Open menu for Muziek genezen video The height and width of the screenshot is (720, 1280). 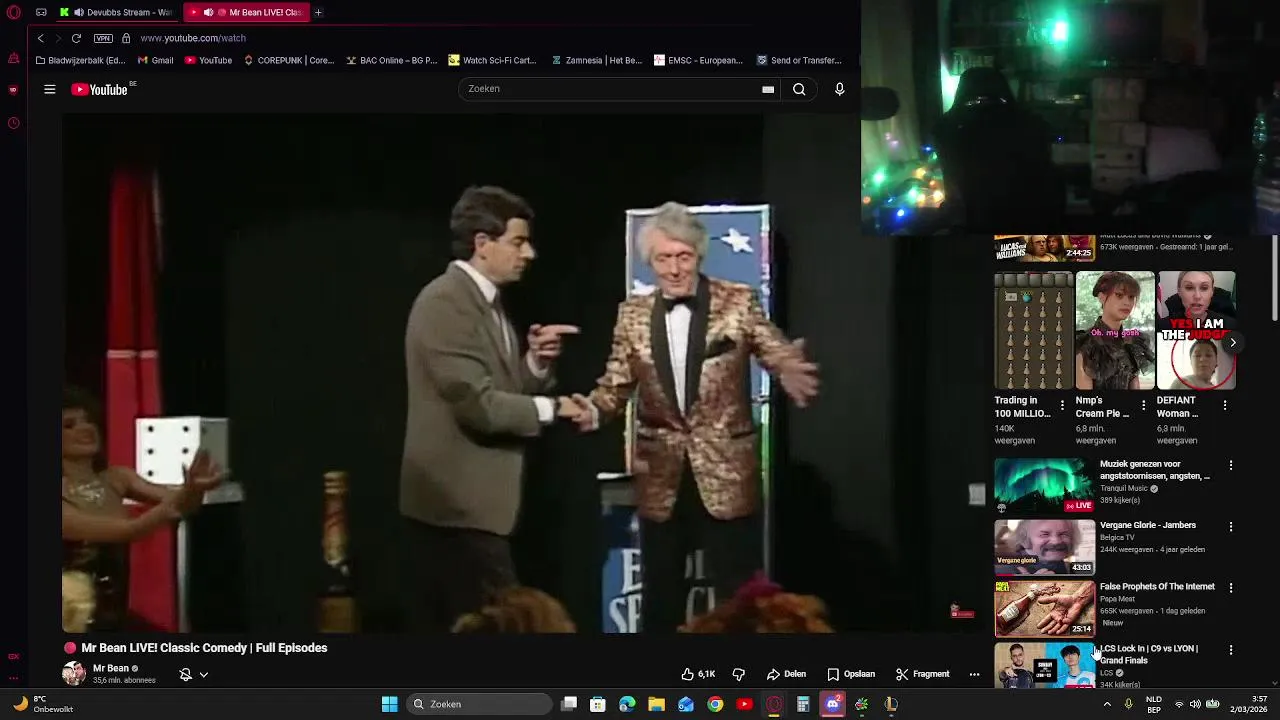point(1231,465)
